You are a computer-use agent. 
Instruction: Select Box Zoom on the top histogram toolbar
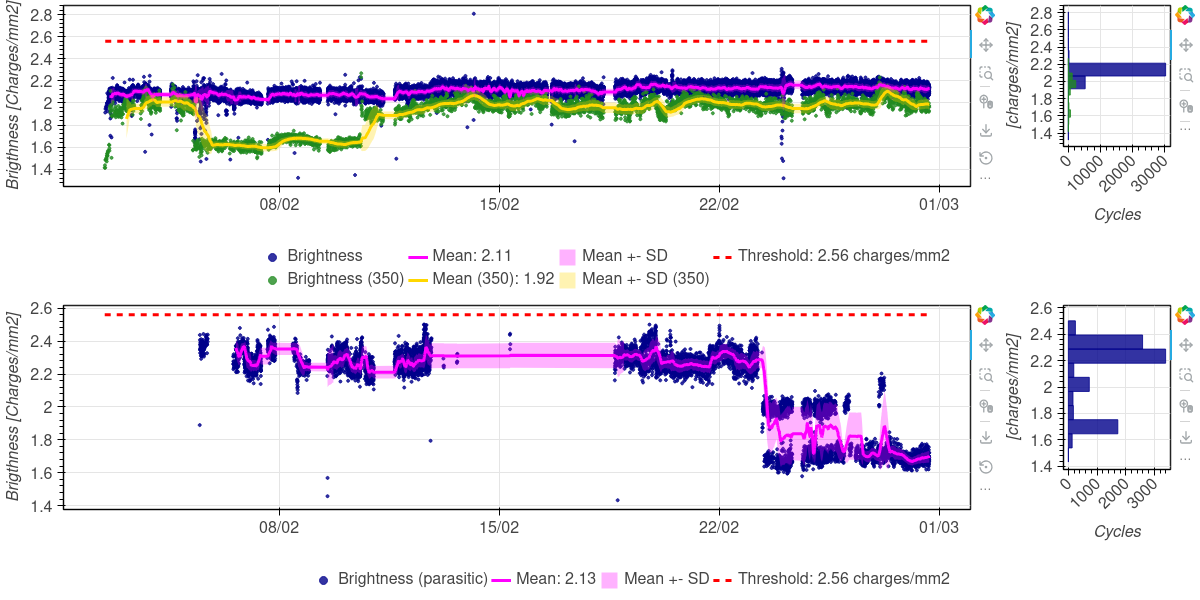point(1185,75)
